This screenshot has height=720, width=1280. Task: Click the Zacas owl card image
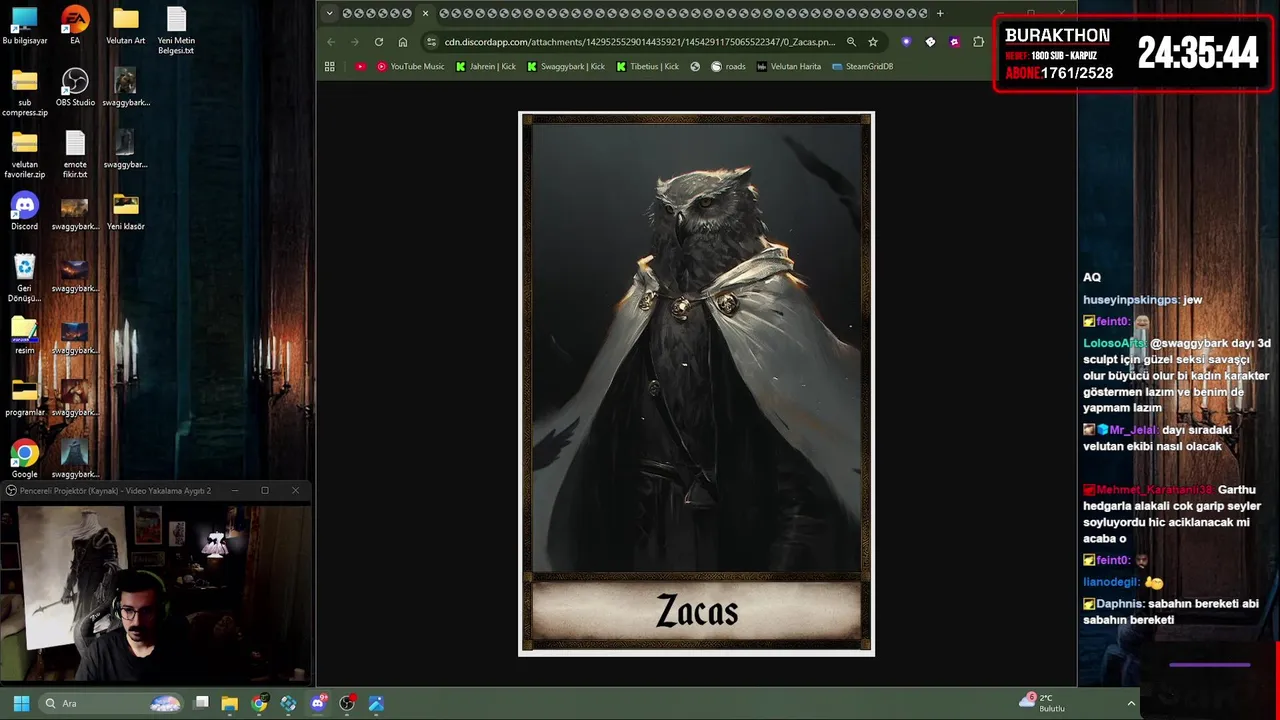tap(696, 384)
